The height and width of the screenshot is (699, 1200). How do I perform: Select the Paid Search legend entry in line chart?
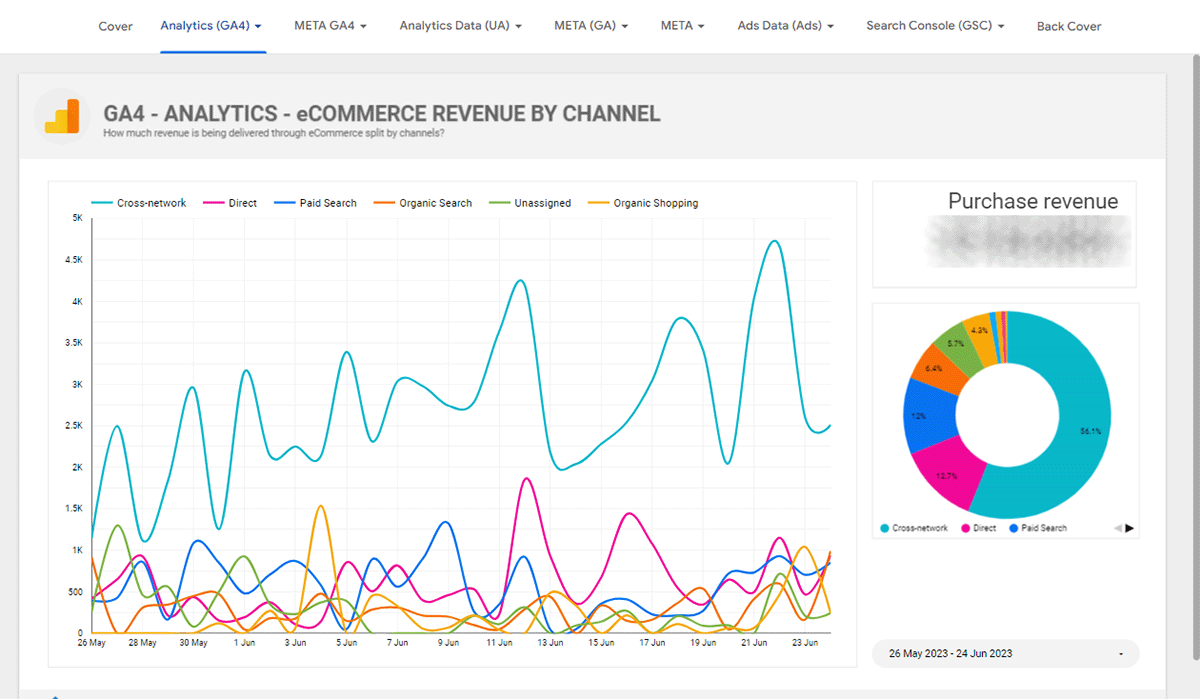coord(315,203)
